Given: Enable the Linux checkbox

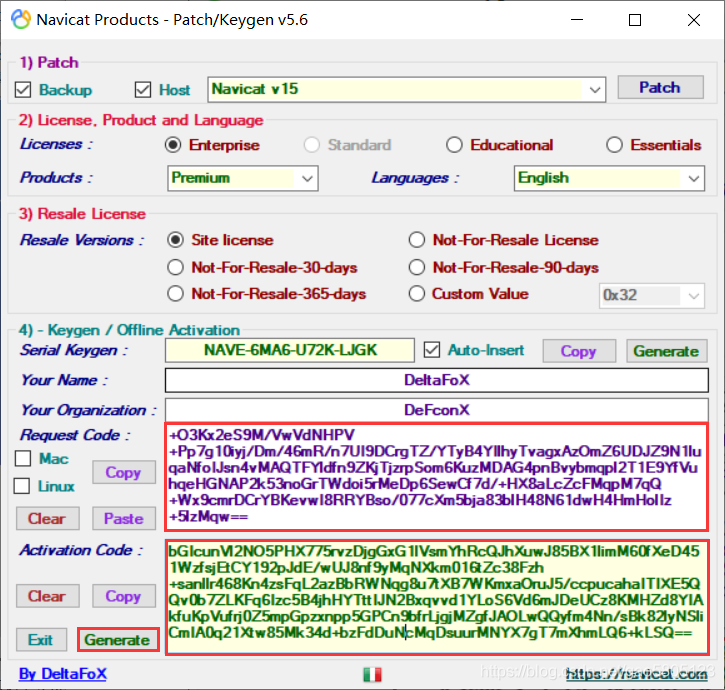Looking at the screenshot, I should pyautogui.click(x=22, y=486).
